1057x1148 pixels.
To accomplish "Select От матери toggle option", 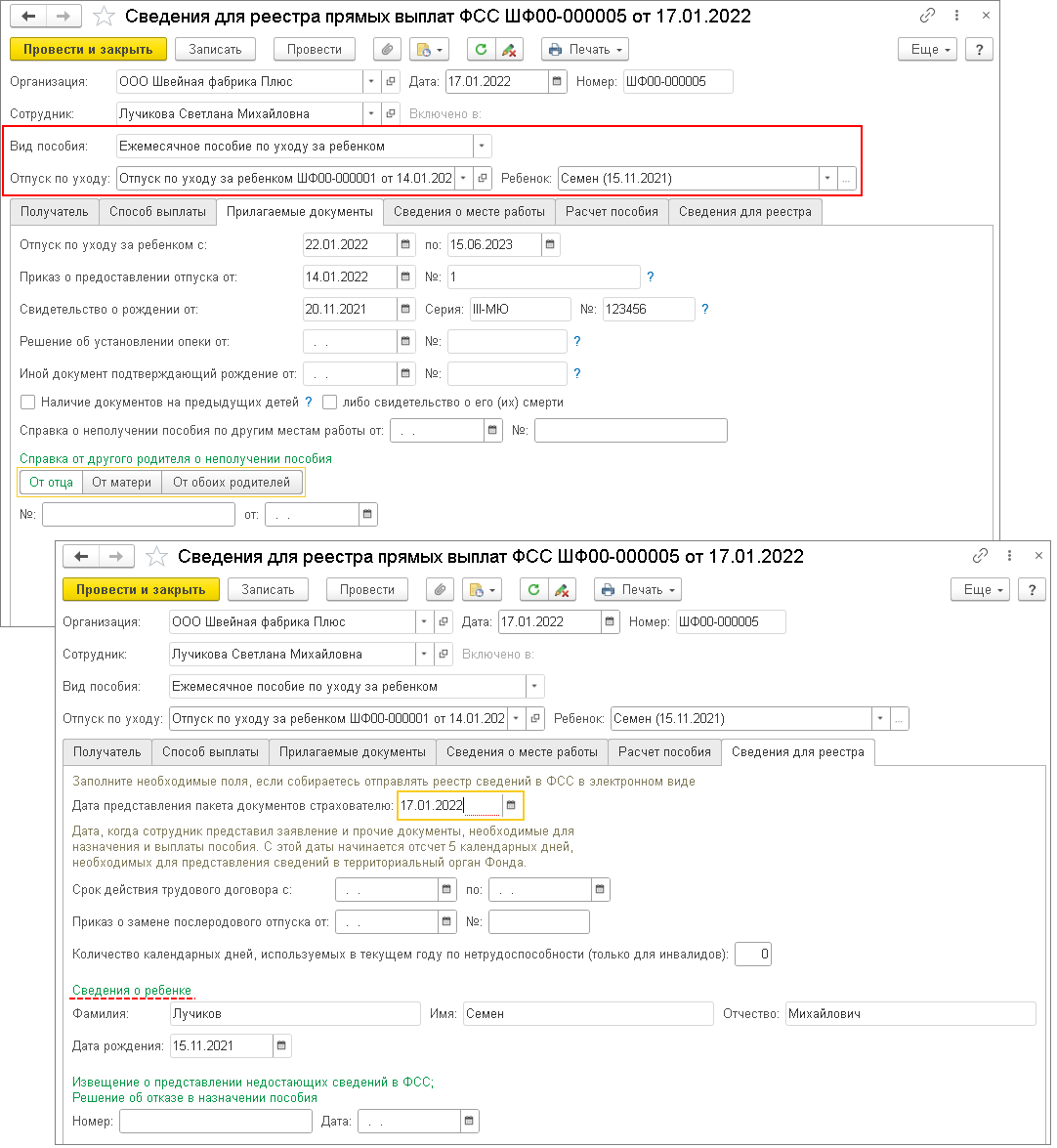I will (x=121, y=483).
